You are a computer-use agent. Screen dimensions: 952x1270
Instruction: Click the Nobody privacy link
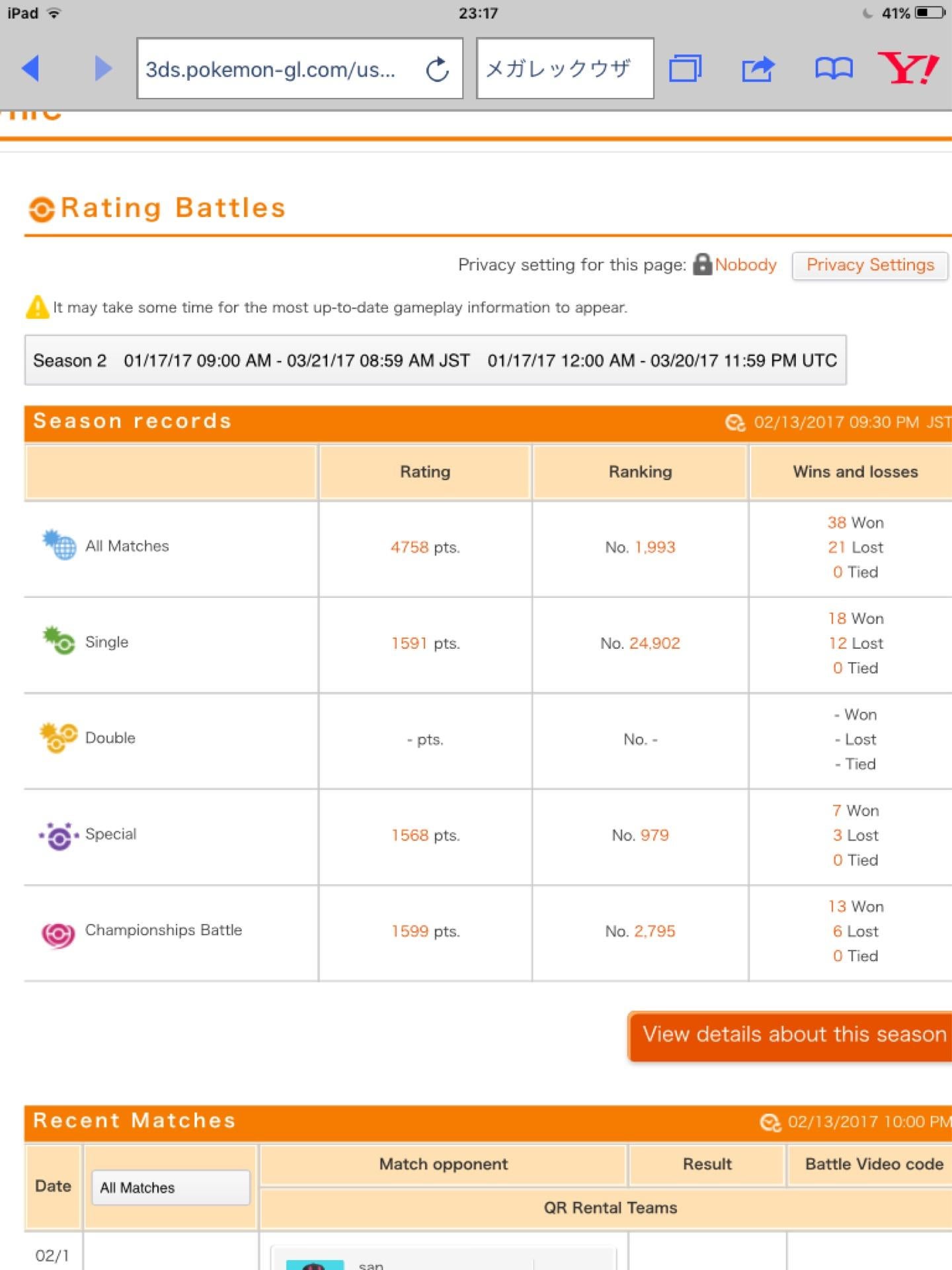[746, 265]
